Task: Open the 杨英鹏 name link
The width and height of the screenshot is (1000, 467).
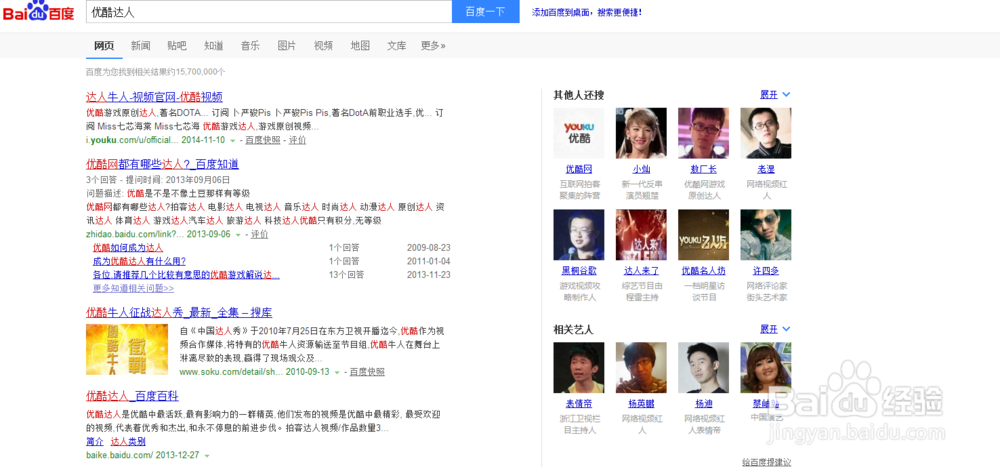Action: (x=641, y=404)
